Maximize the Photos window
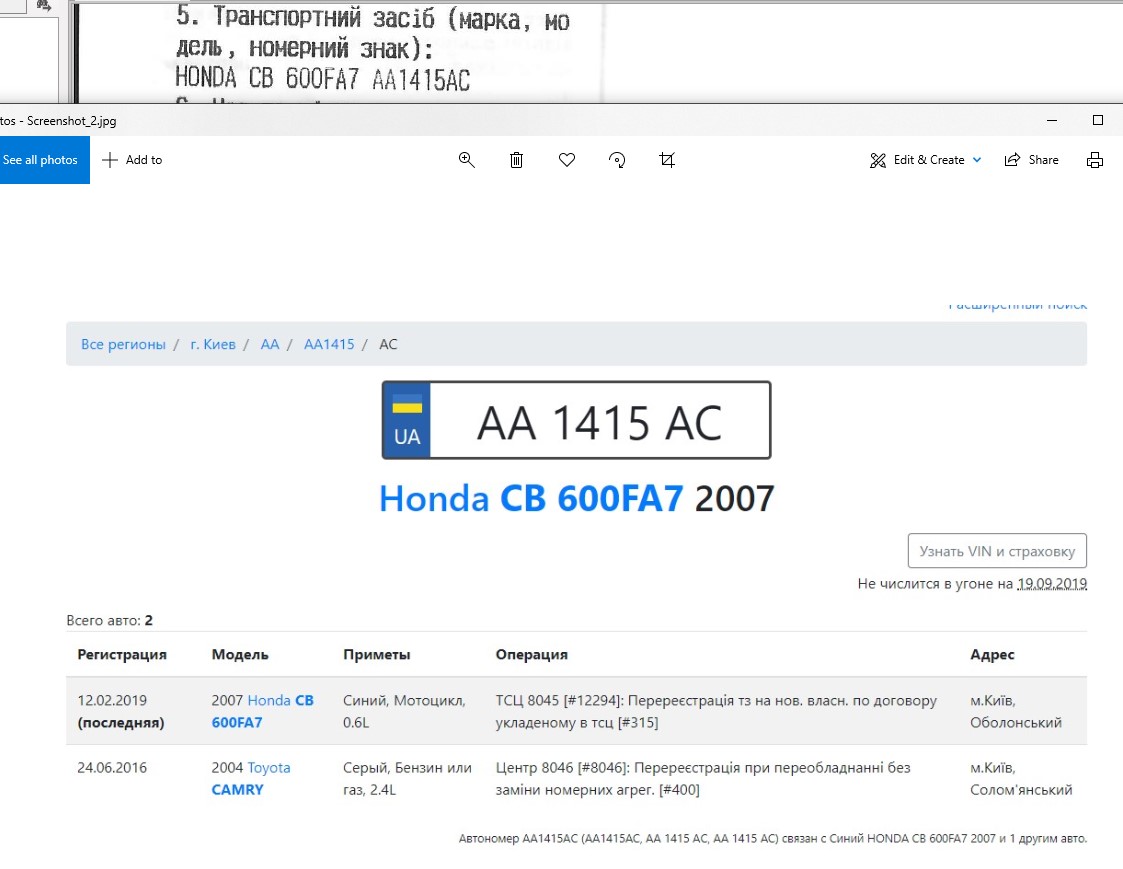1123x869 pixels. pyautogui.click(x=1097, y=120)
